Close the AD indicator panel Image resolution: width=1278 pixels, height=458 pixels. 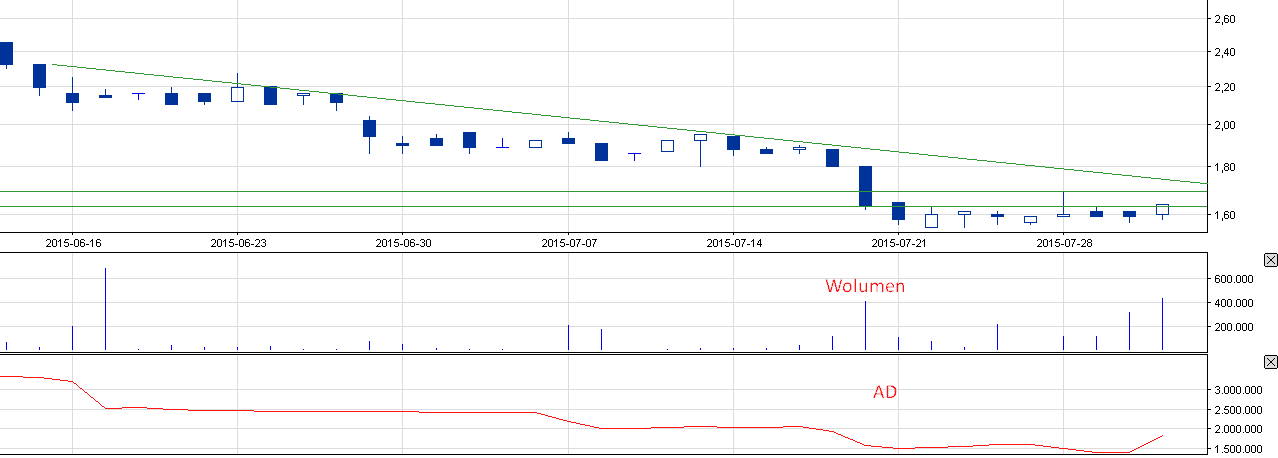click(x=1270, y=361)
